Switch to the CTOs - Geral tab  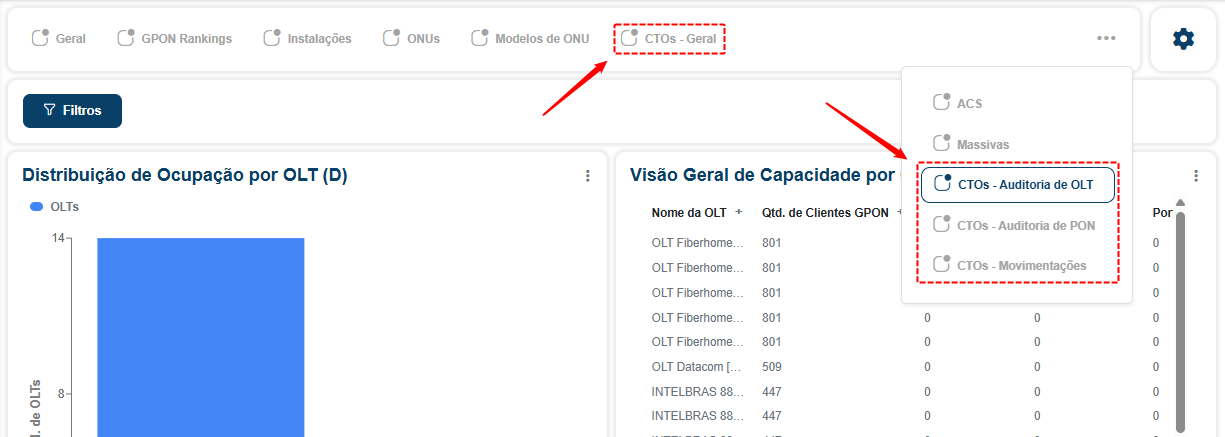(x=669, y=39)
